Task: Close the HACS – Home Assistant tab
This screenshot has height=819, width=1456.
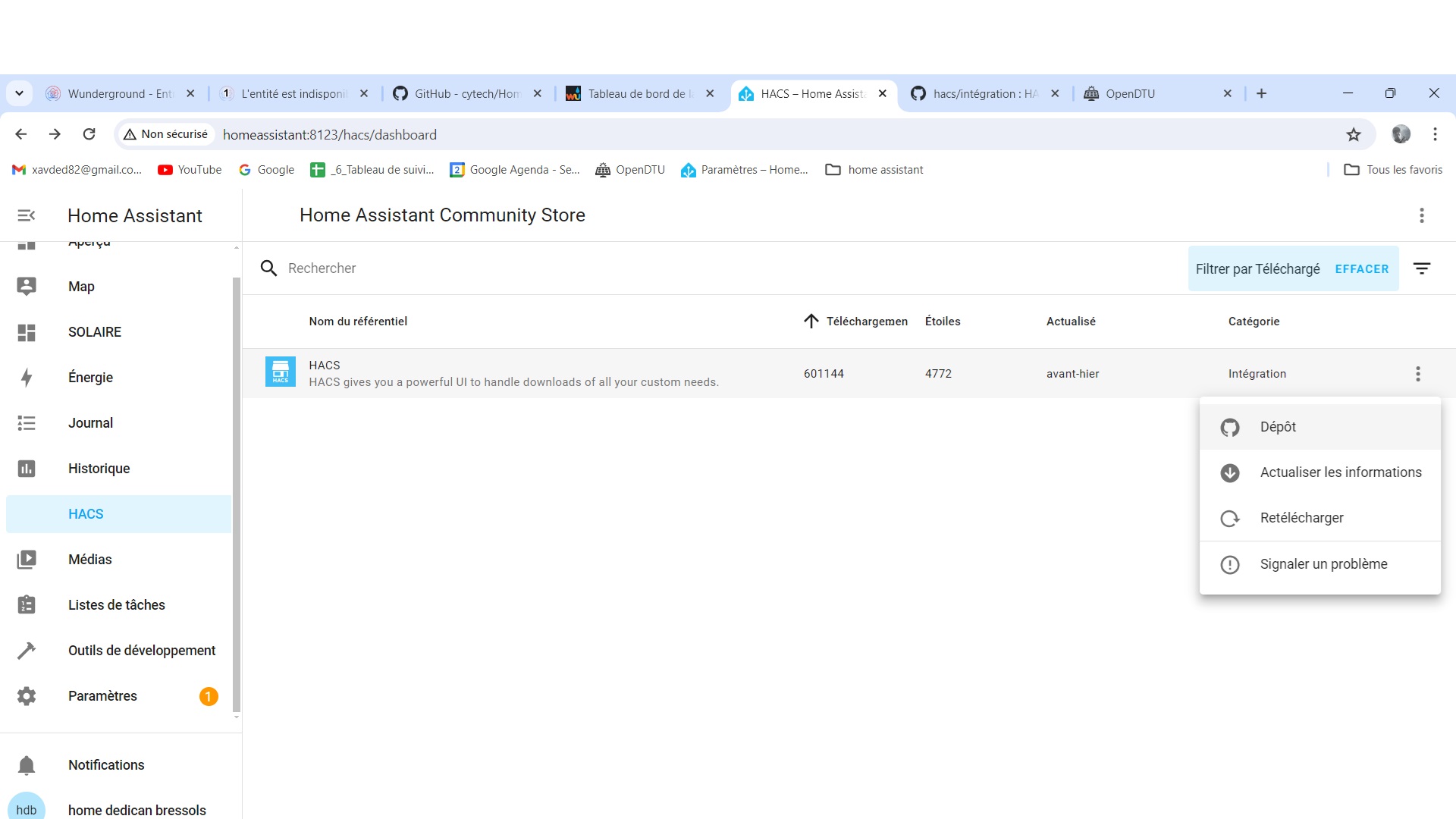Action: 883,93
